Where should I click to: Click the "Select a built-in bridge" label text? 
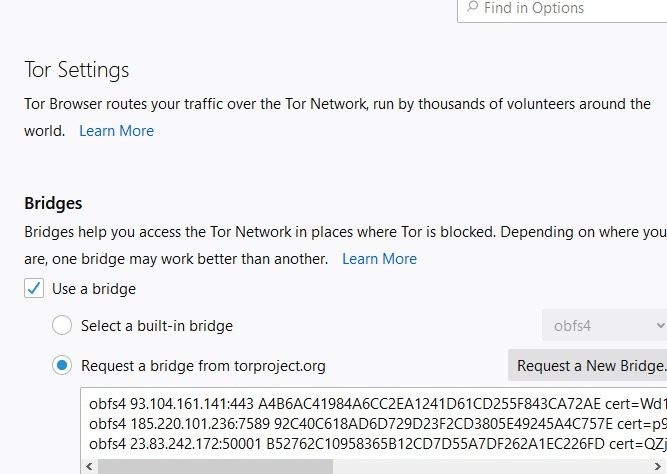157,326
